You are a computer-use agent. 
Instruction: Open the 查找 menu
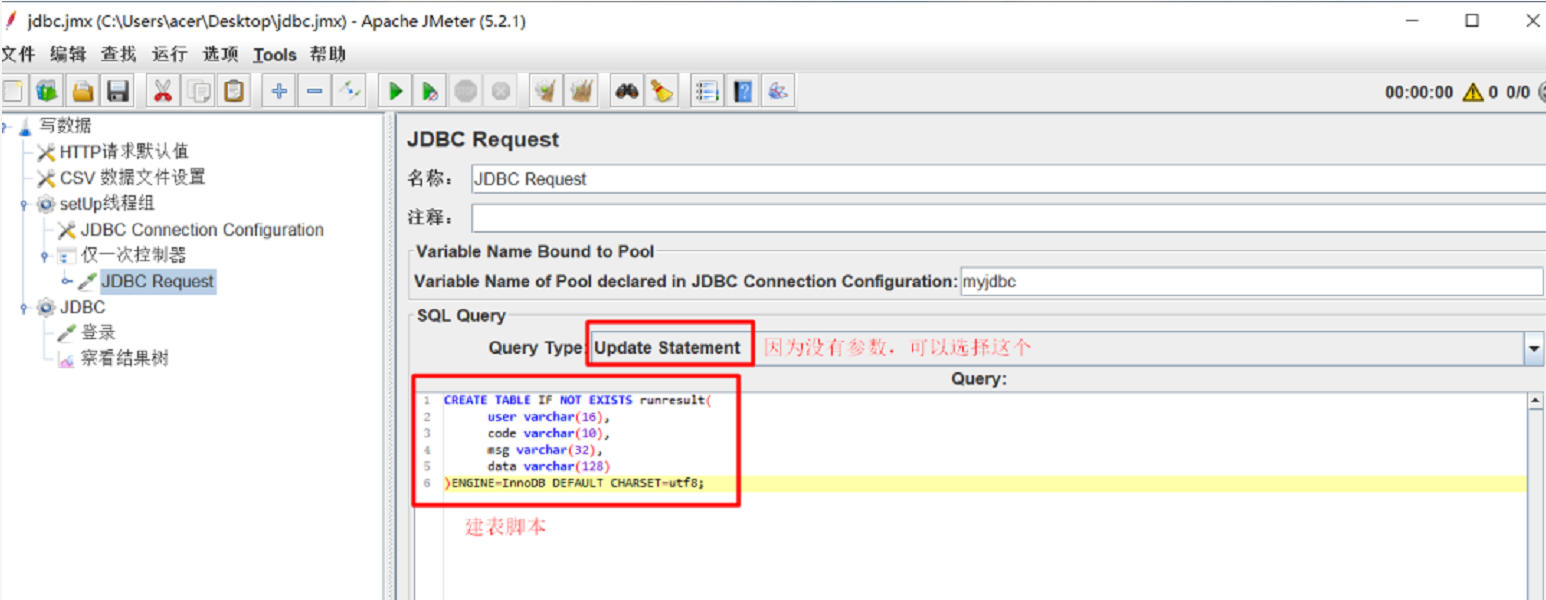[x=118, y=54]
